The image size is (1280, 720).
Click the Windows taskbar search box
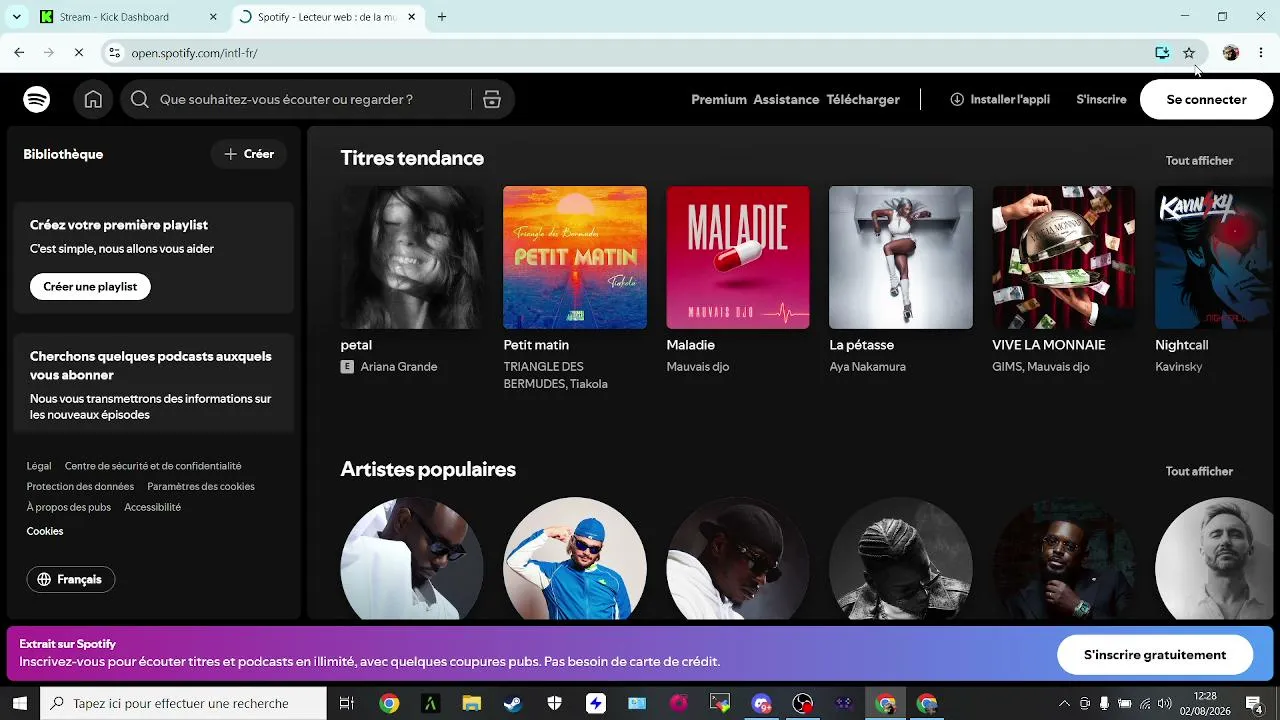(x=183, y=703)
